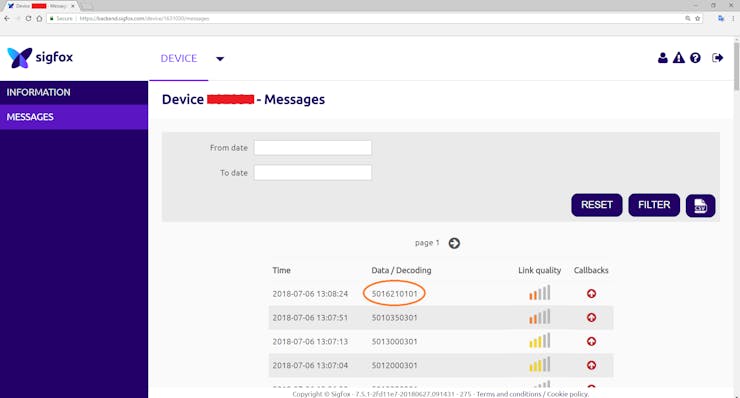Select data value 5012000301
This screenshot has width=740, height=398.
click(x=395, y=365)
